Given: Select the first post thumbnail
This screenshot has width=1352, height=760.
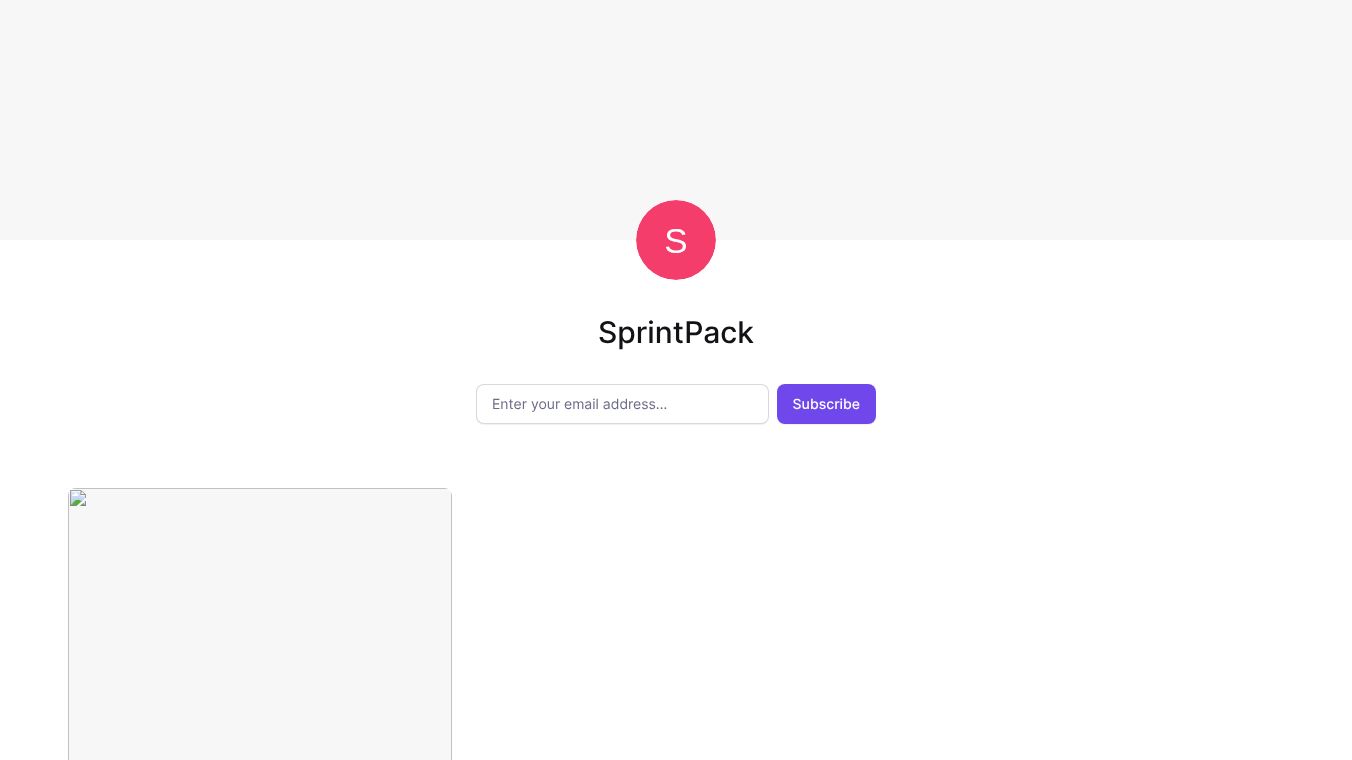Looking at the screenshot, I should (x=260, y=624).
